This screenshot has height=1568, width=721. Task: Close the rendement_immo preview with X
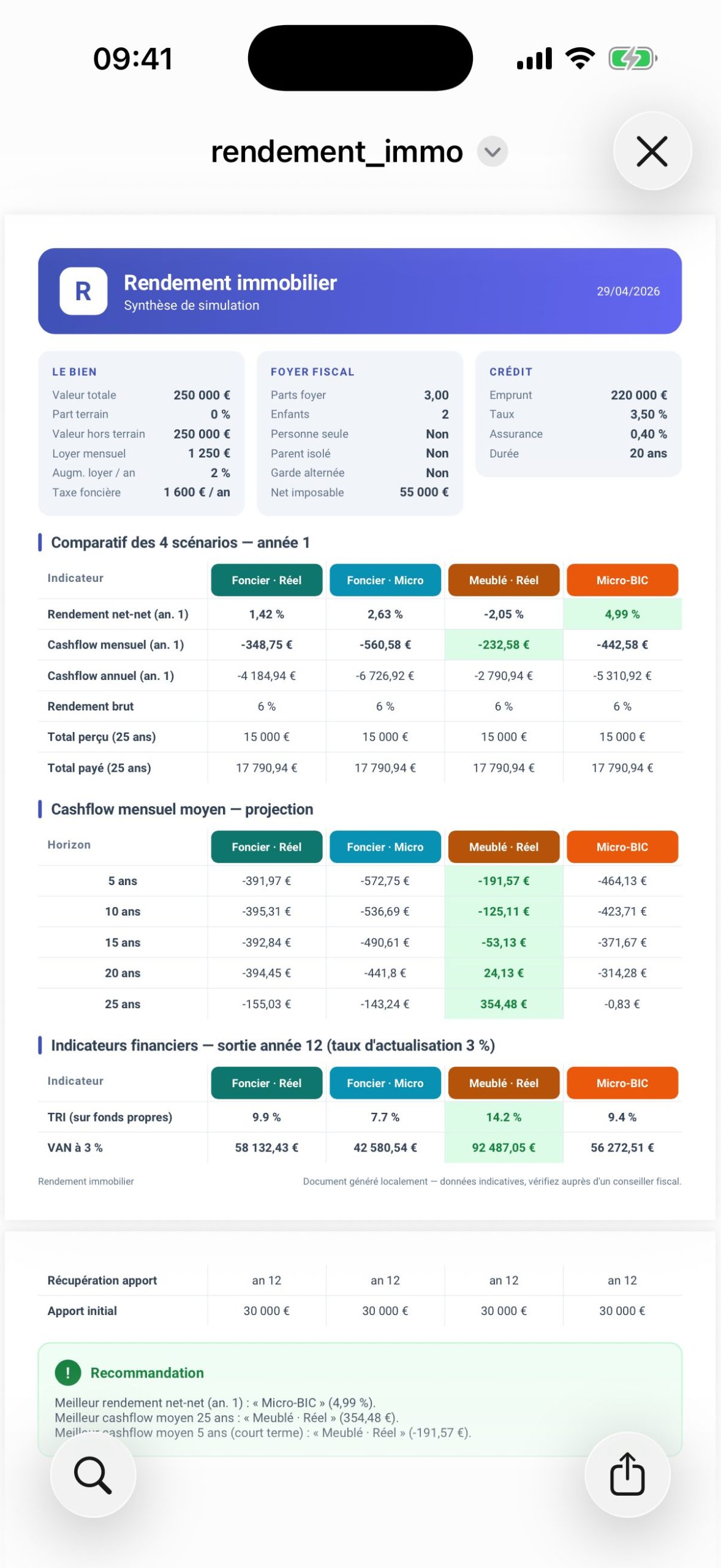652,151
